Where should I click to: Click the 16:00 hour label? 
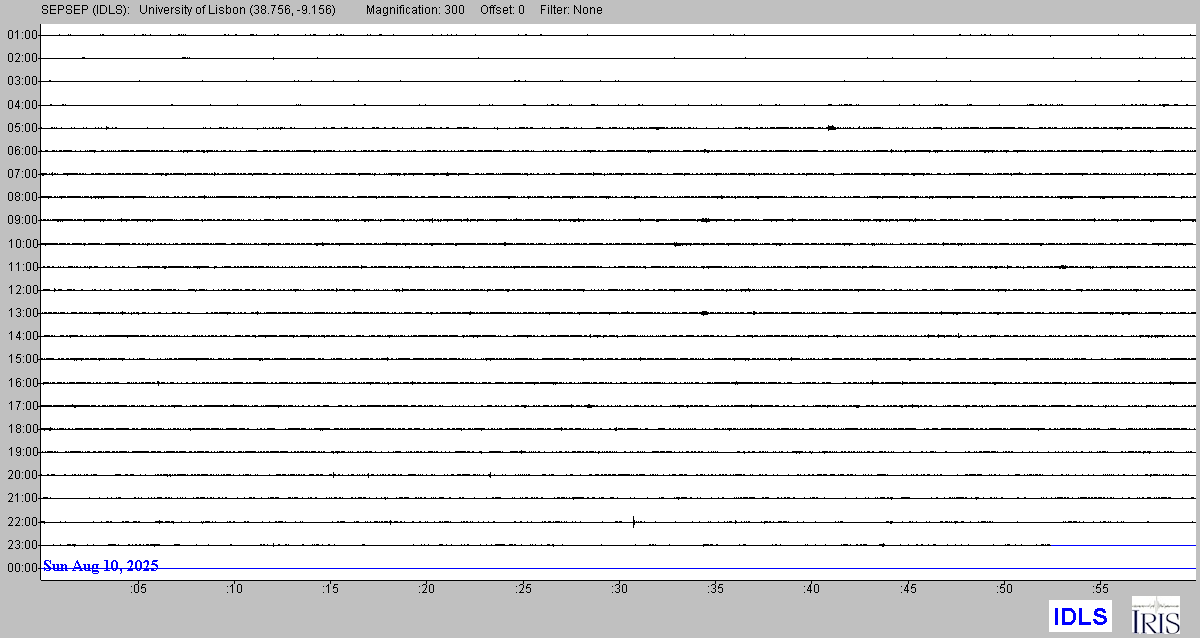[22, 383]
